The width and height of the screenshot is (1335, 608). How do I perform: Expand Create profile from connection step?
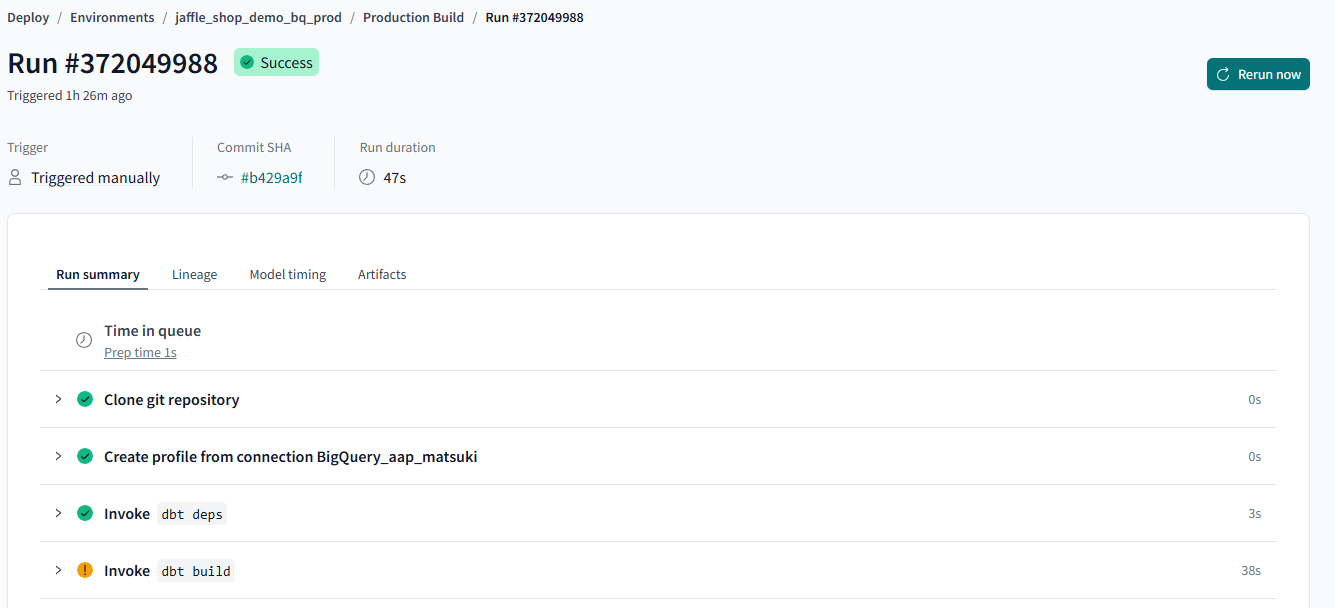[58, 456]
